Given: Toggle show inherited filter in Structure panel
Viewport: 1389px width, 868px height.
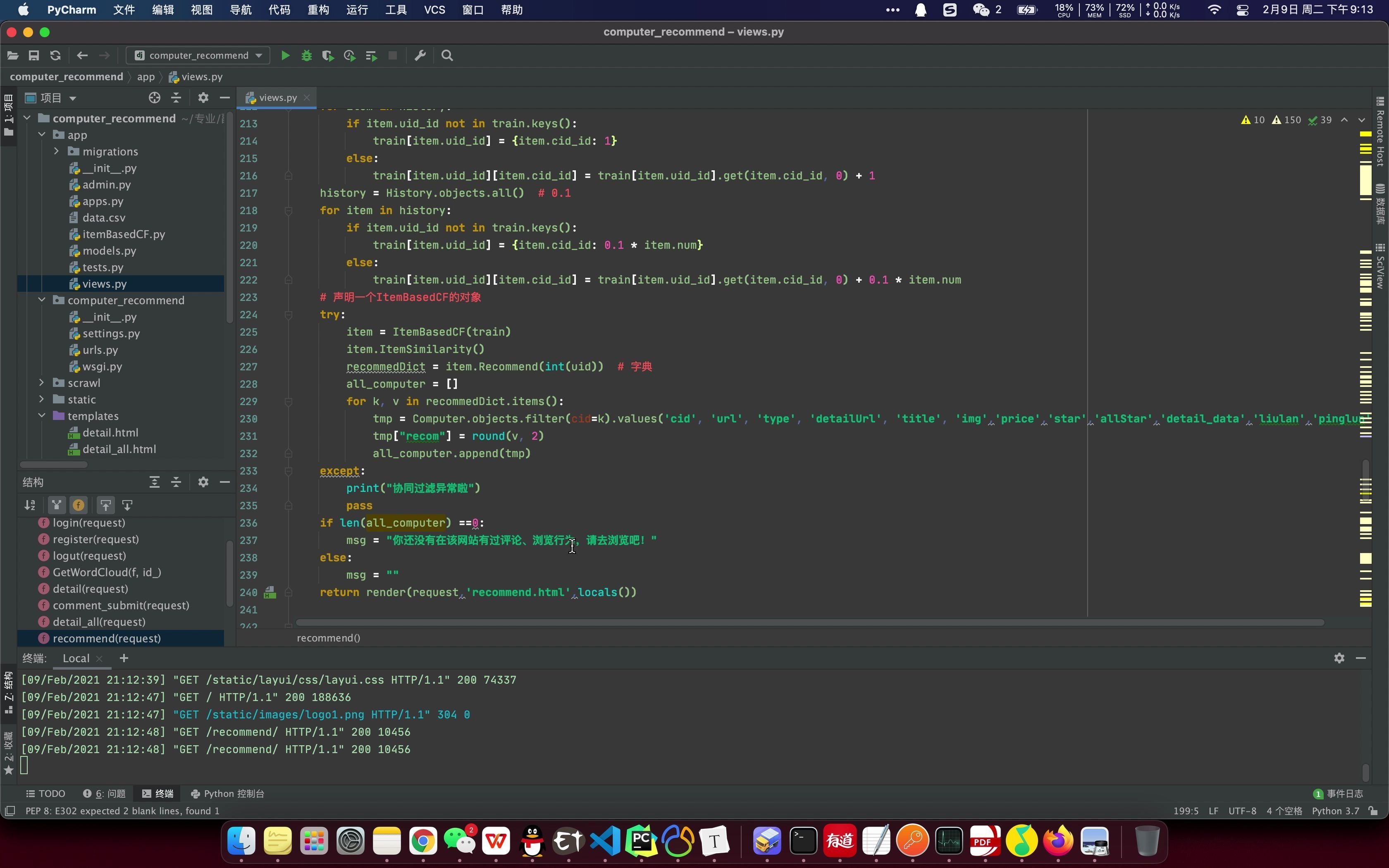Looking at the screenshot, I should click(x=56, y=505).
